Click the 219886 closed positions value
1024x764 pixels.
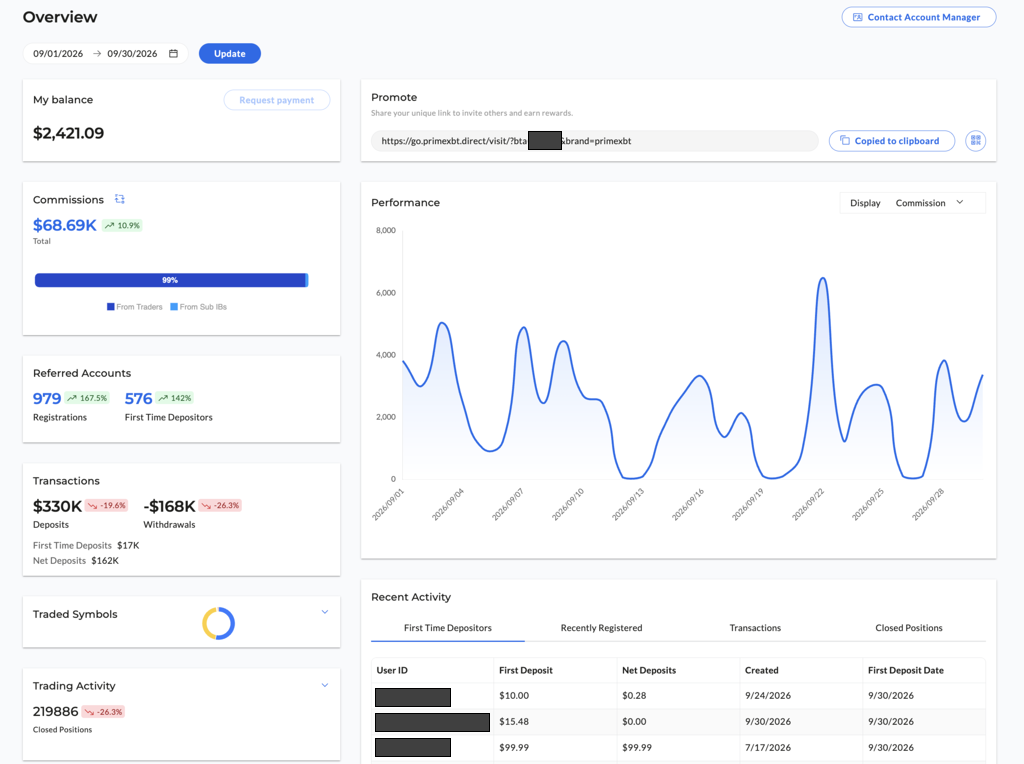pos(56,711)
